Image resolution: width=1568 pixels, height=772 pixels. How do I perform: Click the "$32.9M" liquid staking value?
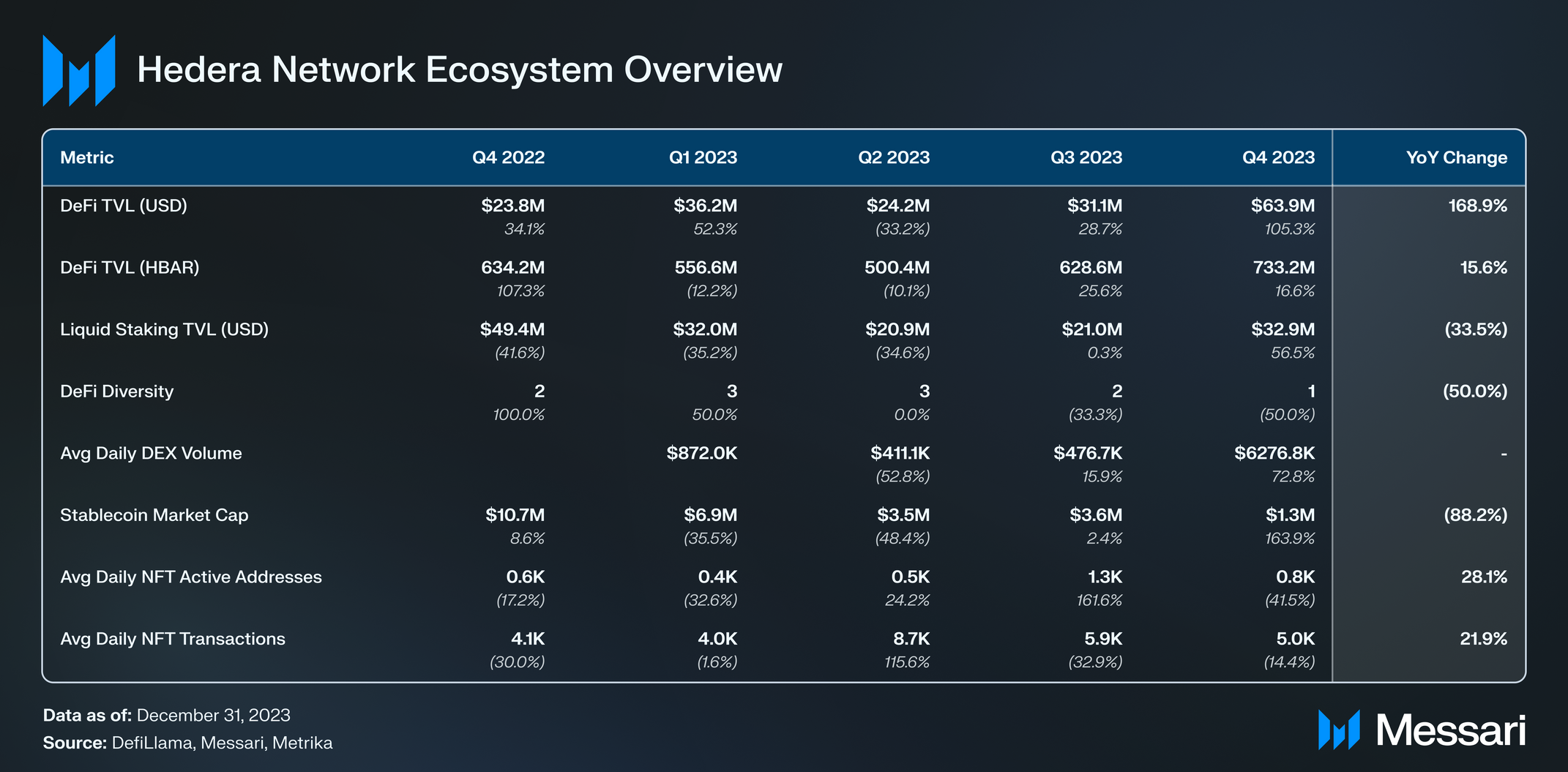click(x=1283, y=329)
